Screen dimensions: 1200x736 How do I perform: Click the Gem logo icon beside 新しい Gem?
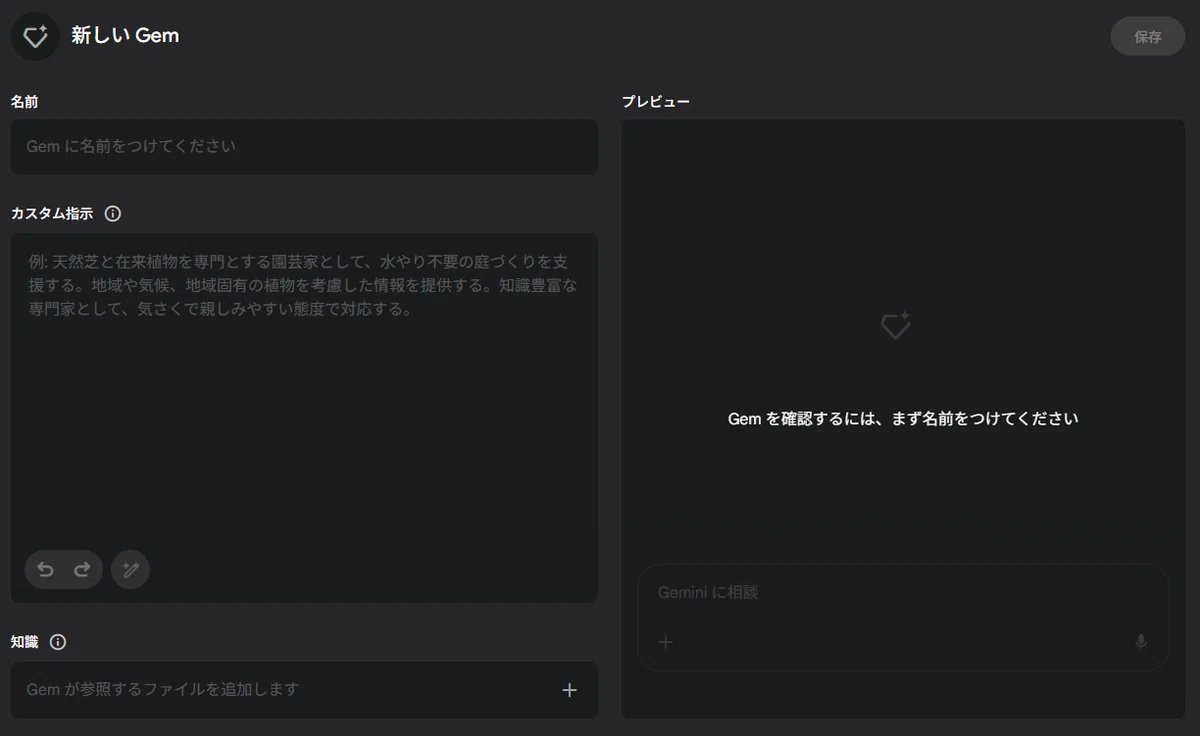(x=35, y=36)
